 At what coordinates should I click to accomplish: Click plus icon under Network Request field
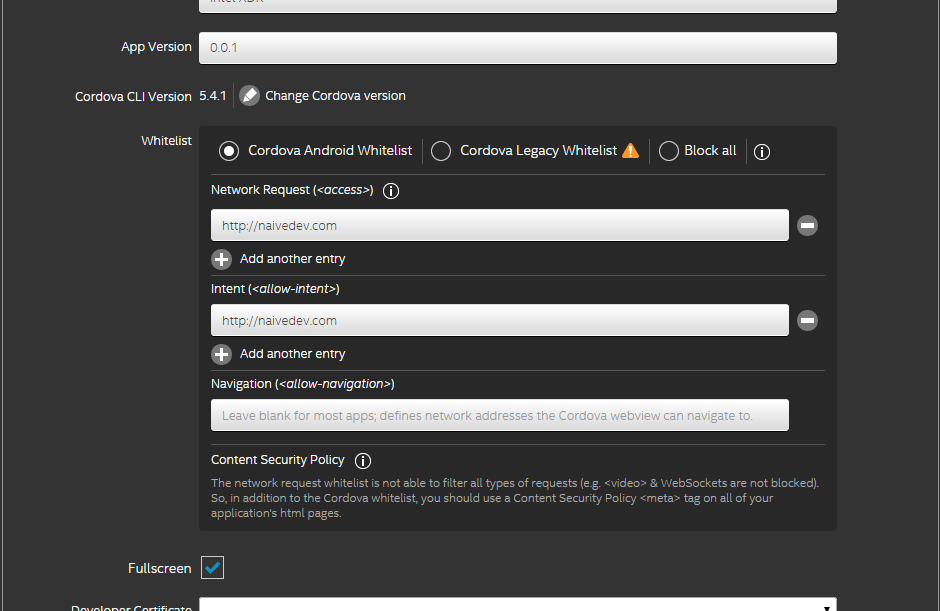pos(222,259)
